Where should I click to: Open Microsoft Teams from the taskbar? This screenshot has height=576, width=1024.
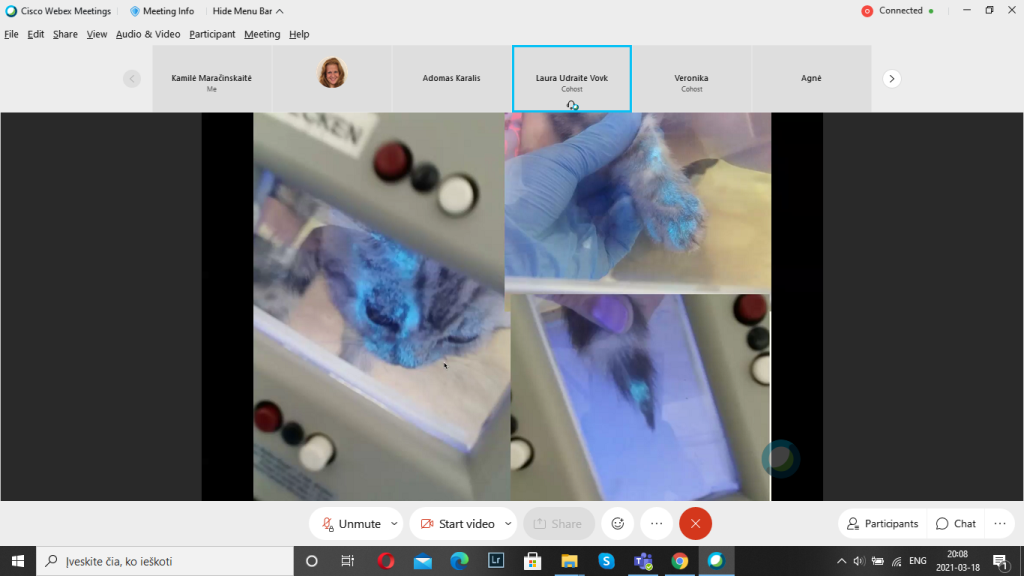[x=642, y=561]
